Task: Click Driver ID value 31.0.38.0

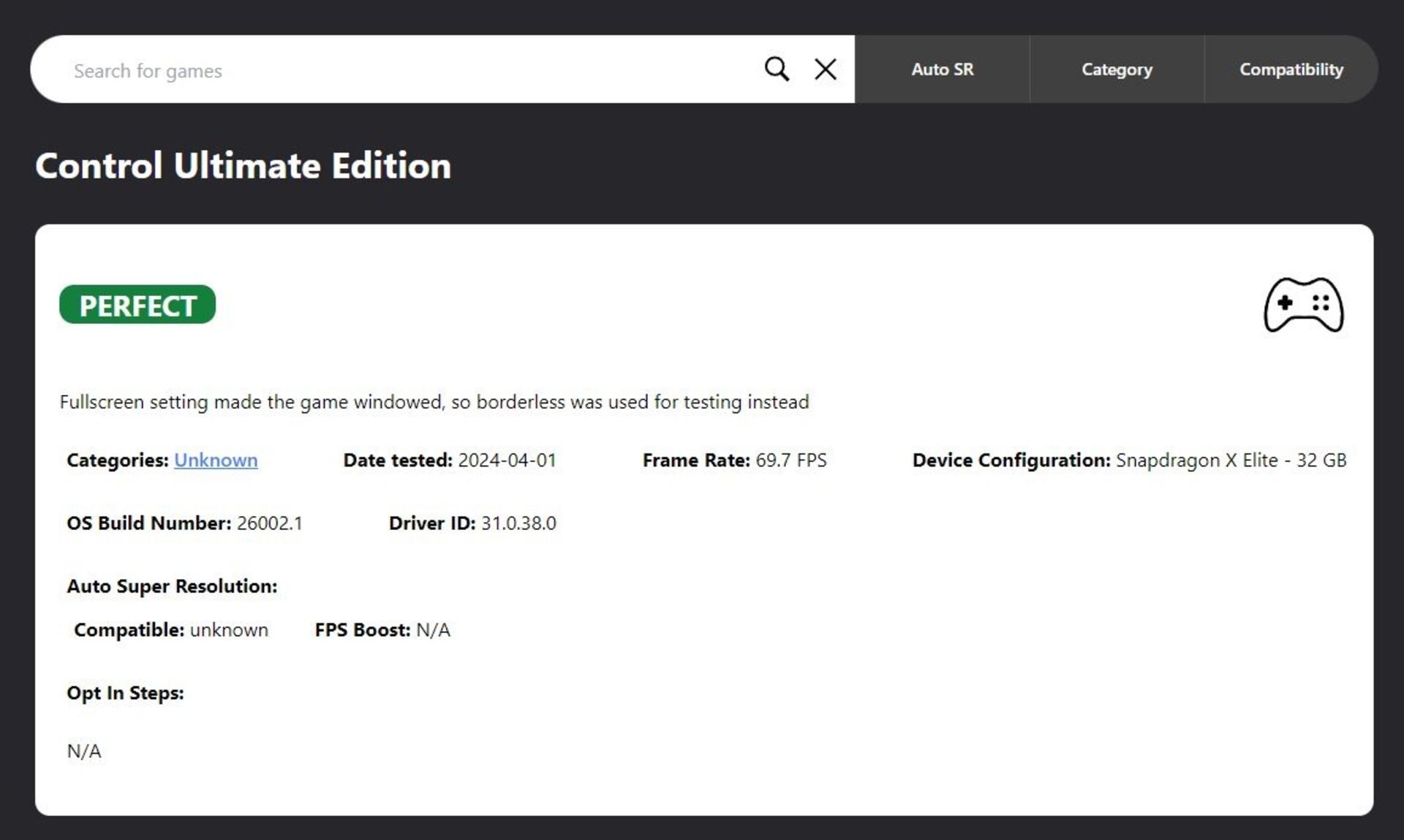Action: (x=518, y=523)
